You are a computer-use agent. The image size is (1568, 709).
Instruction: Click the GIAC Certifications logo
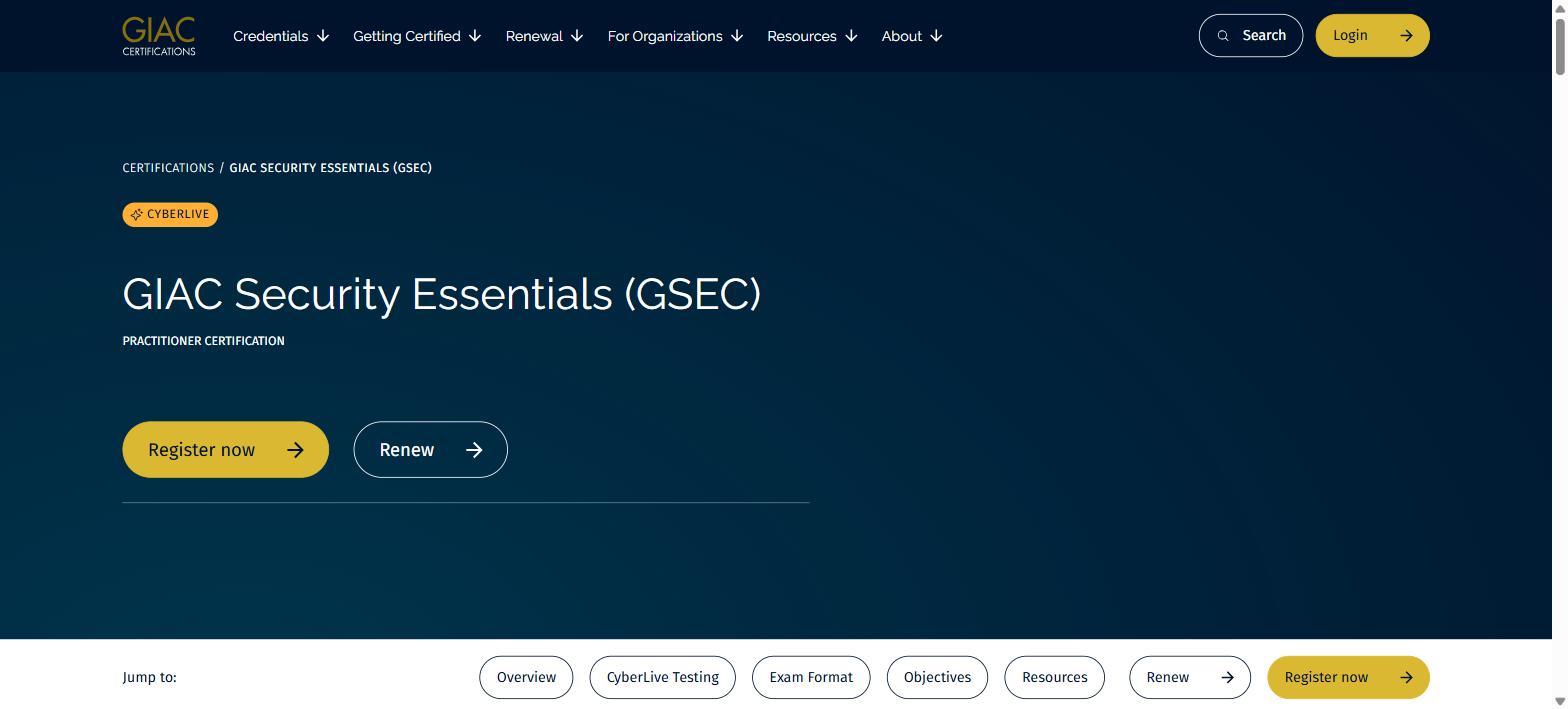point(159,36)
